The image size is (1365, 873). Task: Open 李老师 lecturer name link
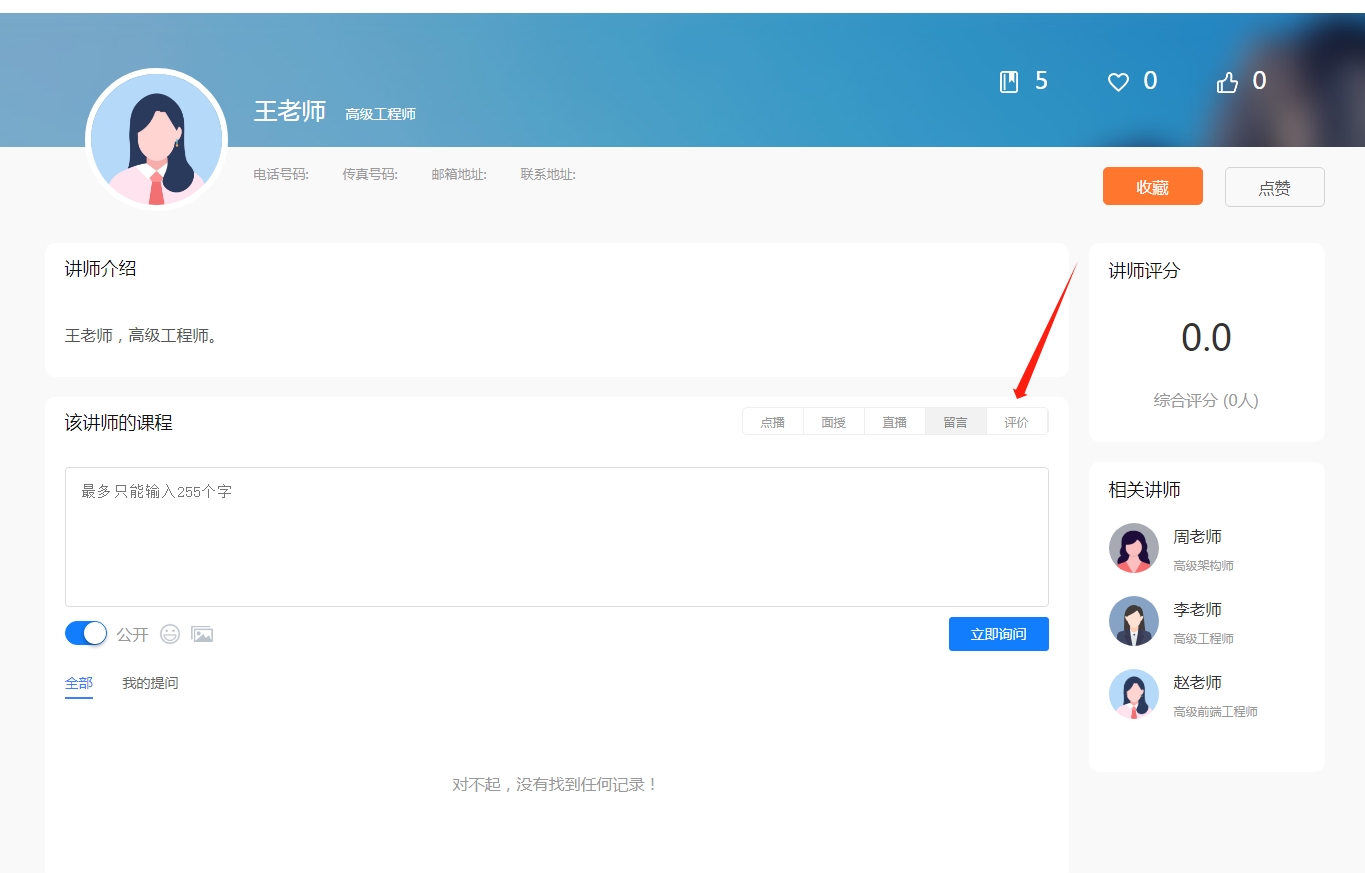pos(1198,610)
